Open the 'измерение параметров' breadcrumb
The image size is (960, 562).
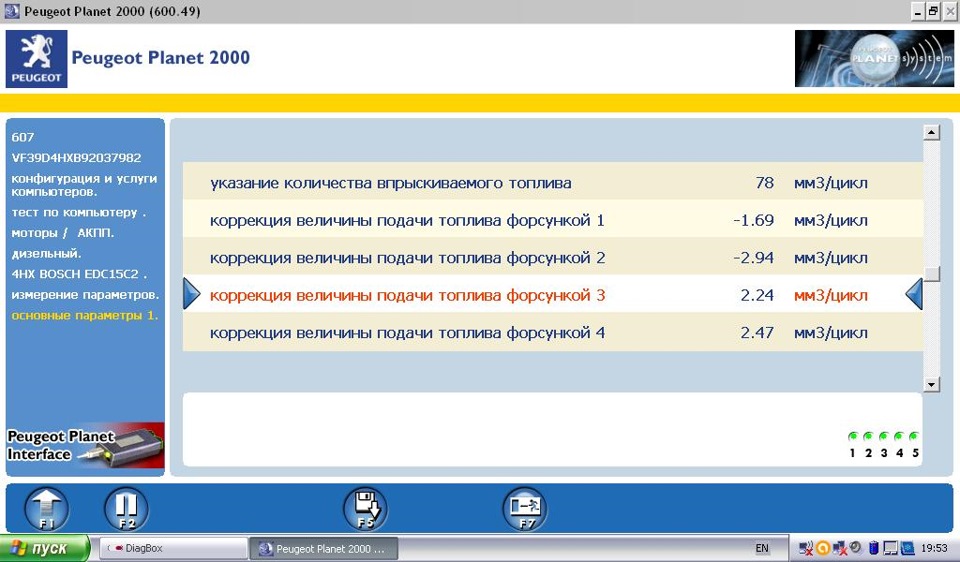(85, 294)
